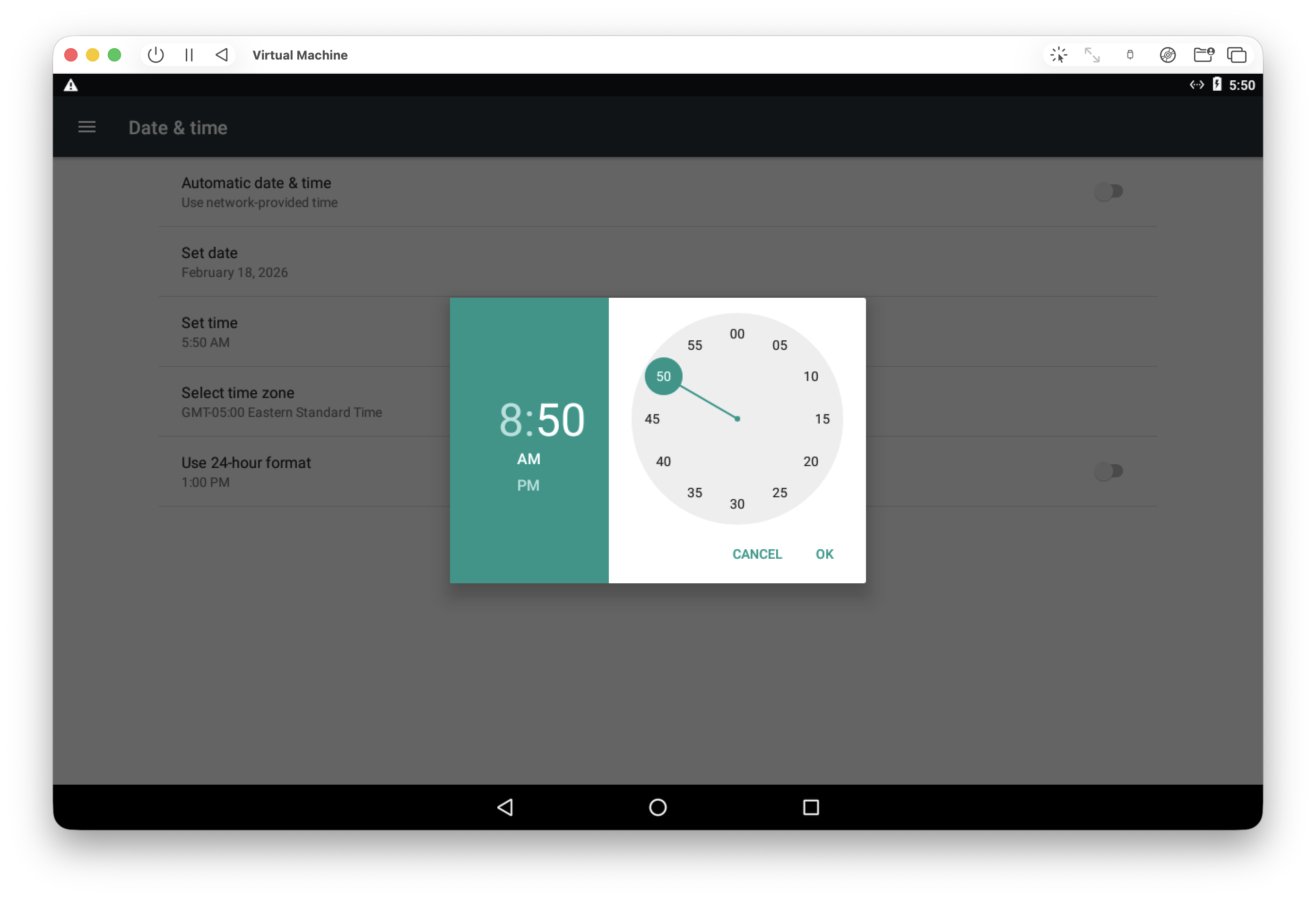Click the resize display arrows icon
The height and width of the screenshot is (900, 1316).
tap(1092, 55)
